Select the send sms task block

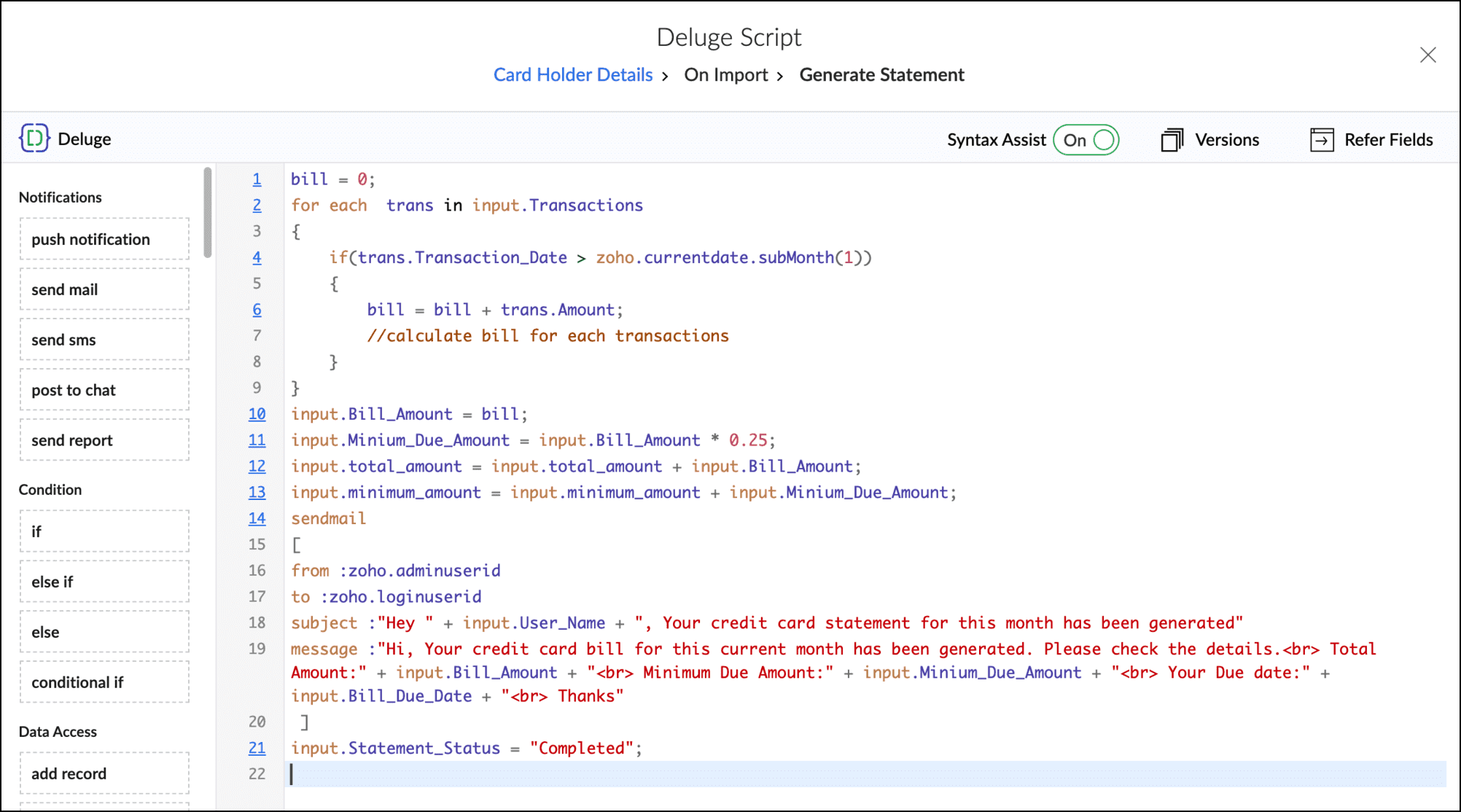(104, 340)
